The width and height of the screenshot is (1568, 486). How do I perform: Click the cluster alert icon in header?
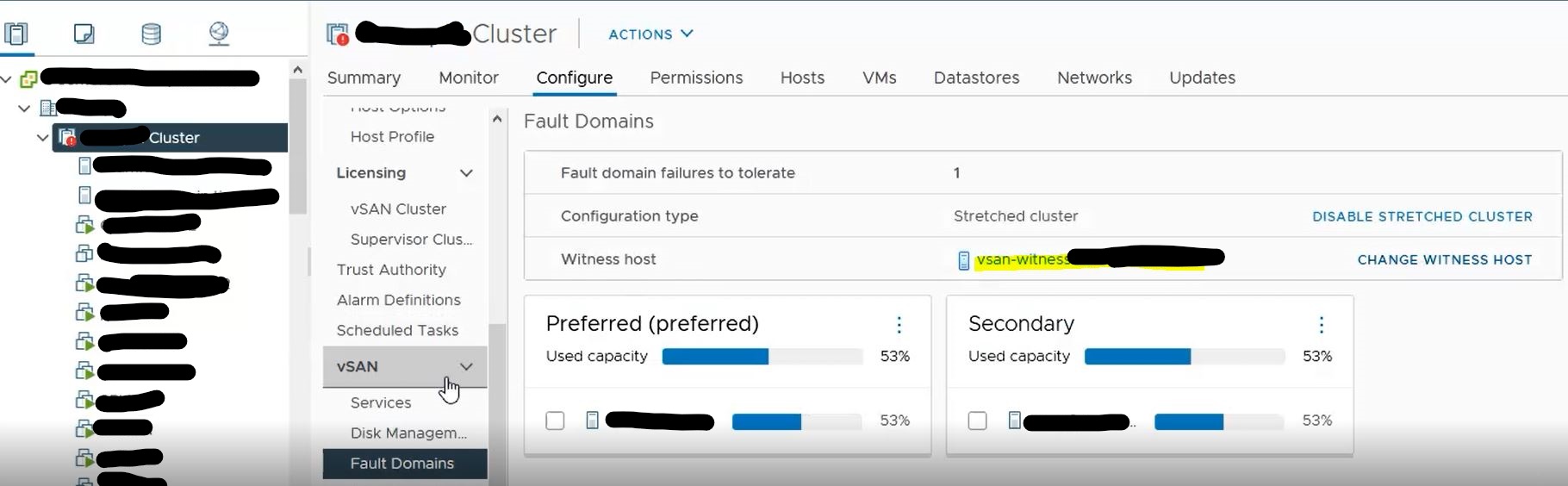(338, 34)
